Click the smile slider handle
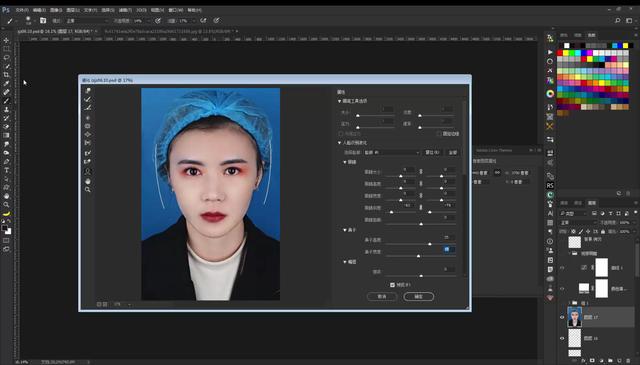The width and height of the screenshot is (640, 365). click(421, 276)
